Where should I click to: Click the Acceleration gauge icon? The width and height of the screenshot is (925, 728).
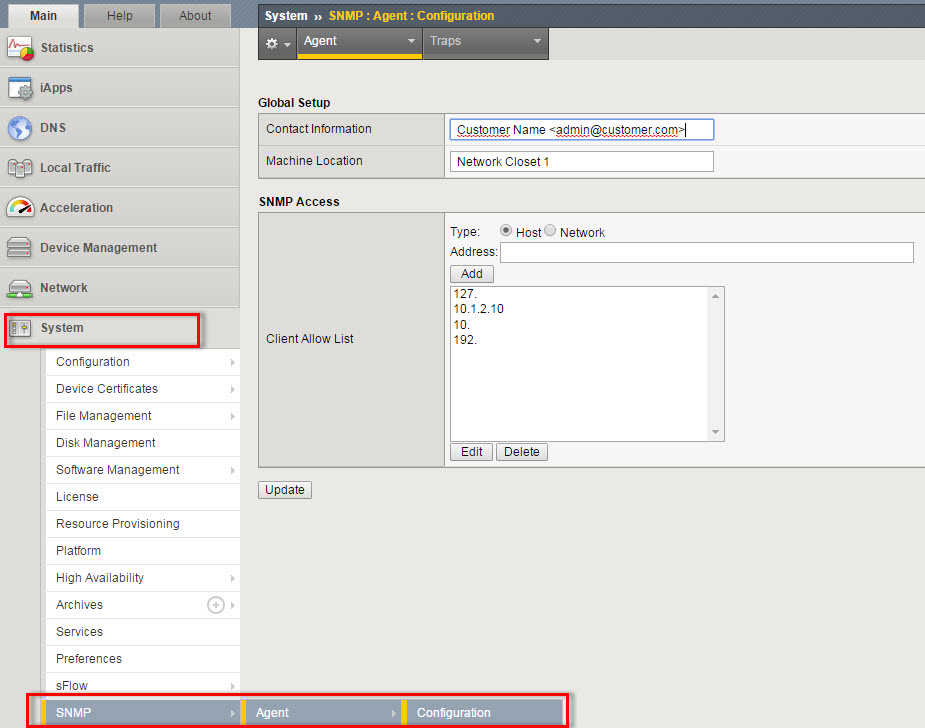(21, 208)
